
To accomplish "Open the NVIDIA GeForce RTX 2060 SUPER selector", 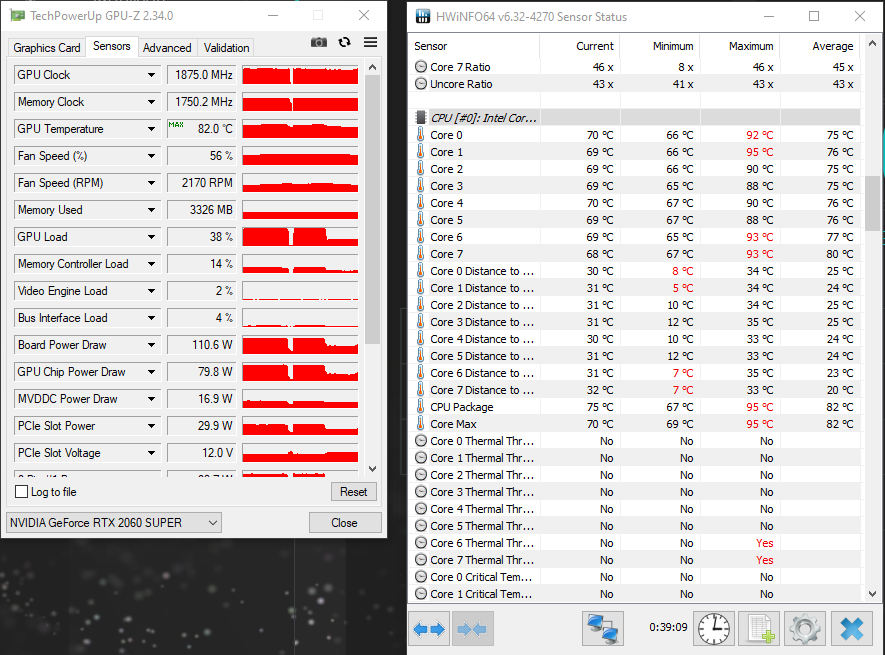I will coord(113,523).
